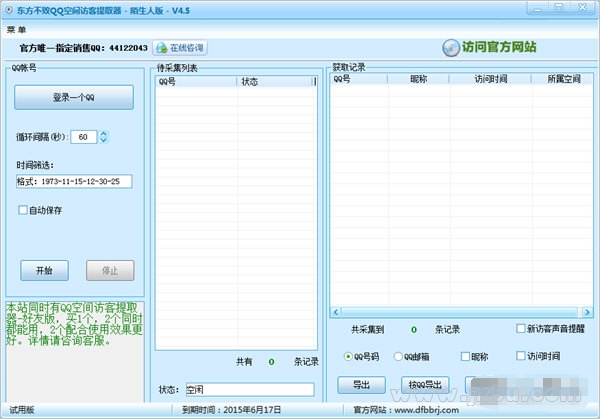This screenshot has height=419, width=600.
Task: Click the 登录一个QQ button
Action: click(74, 97)
